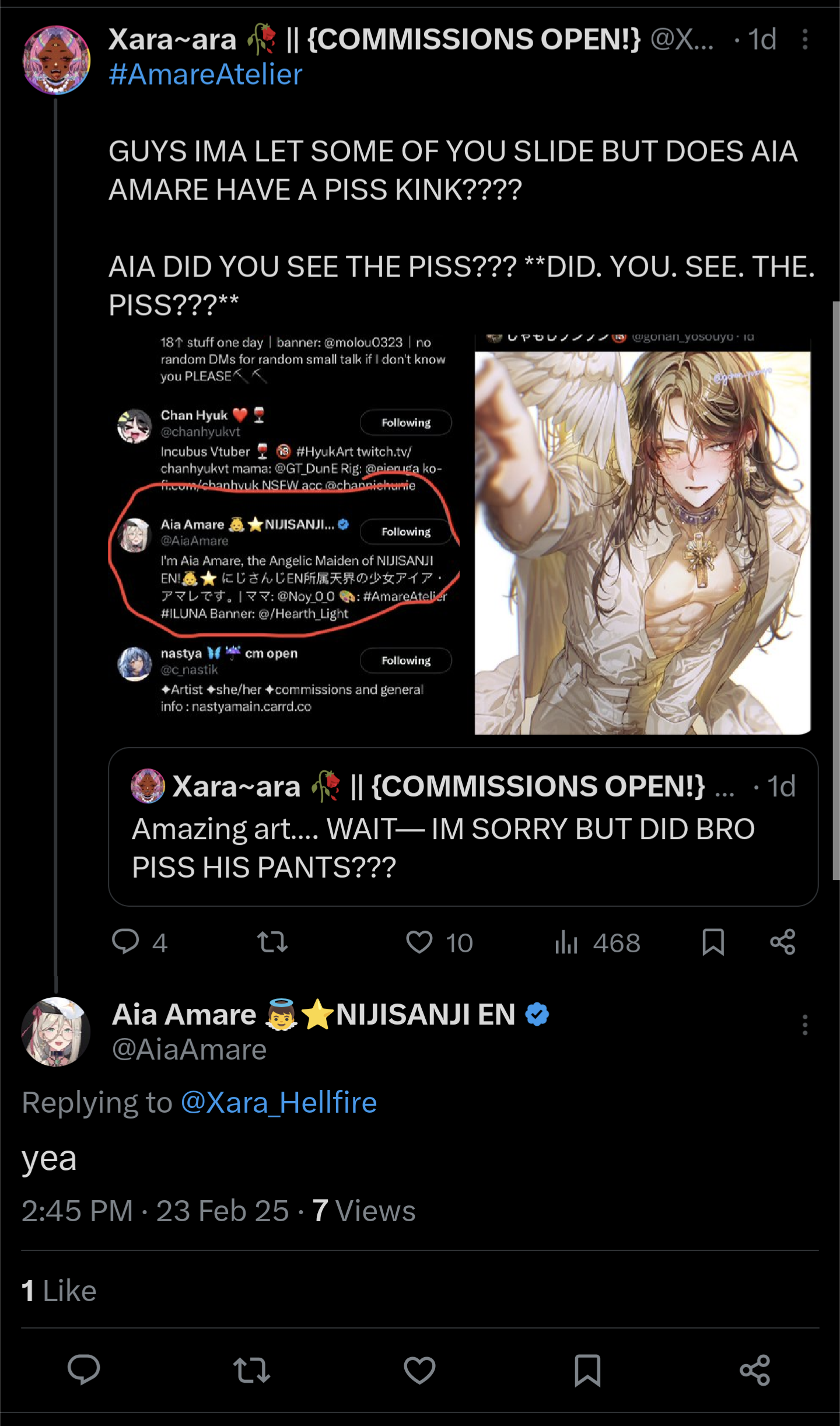This screenshot has width=840, height=1426.
Task: Repost Xara~ara's original tweet
Action: pos(272,942)
